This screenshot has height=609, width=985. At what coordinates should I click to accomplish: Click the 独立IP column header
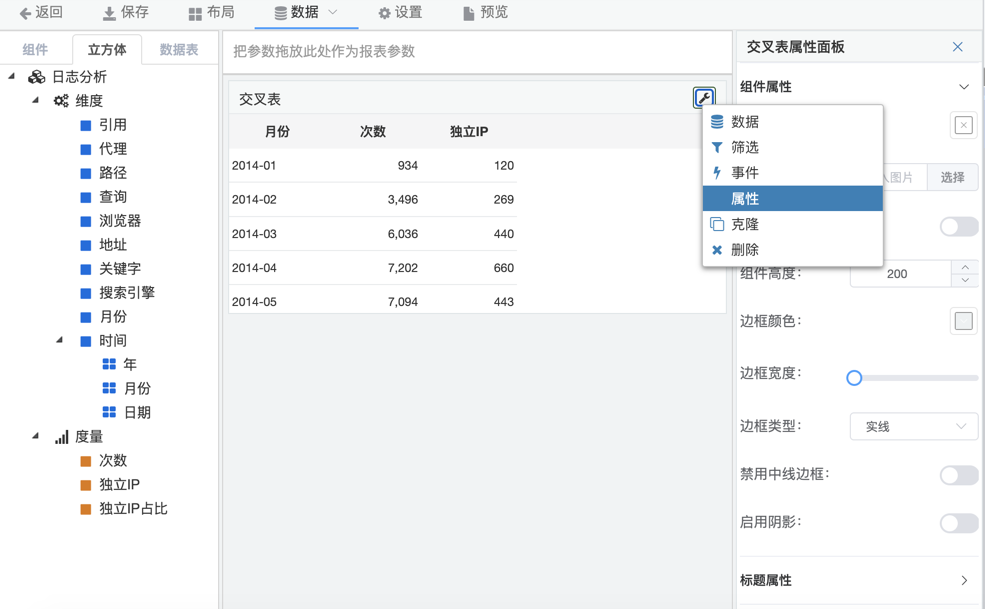tap(469, 131)
